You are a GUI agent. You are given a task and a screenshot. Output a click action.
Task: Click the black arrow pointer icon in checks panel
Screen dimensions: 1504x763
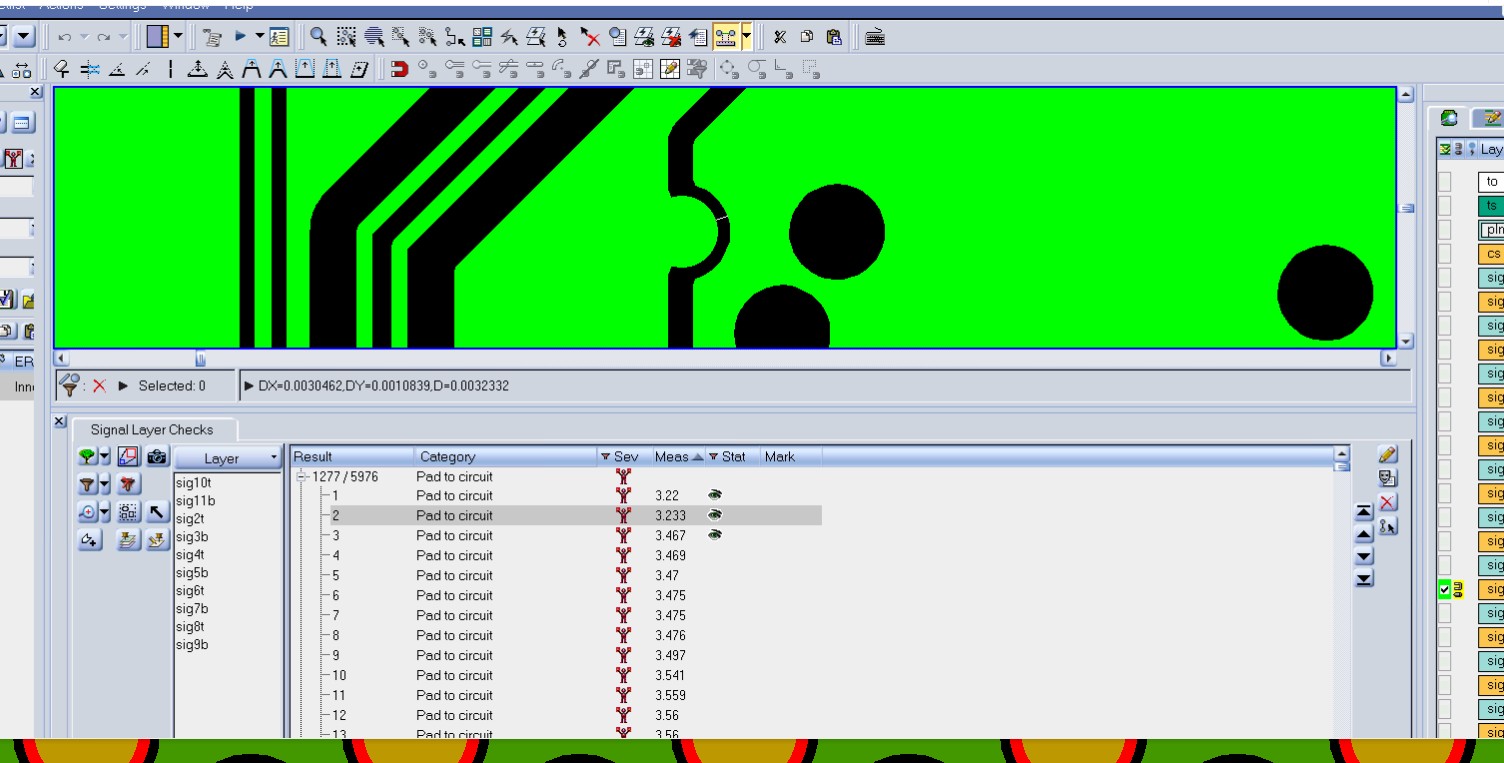(157, 513)
